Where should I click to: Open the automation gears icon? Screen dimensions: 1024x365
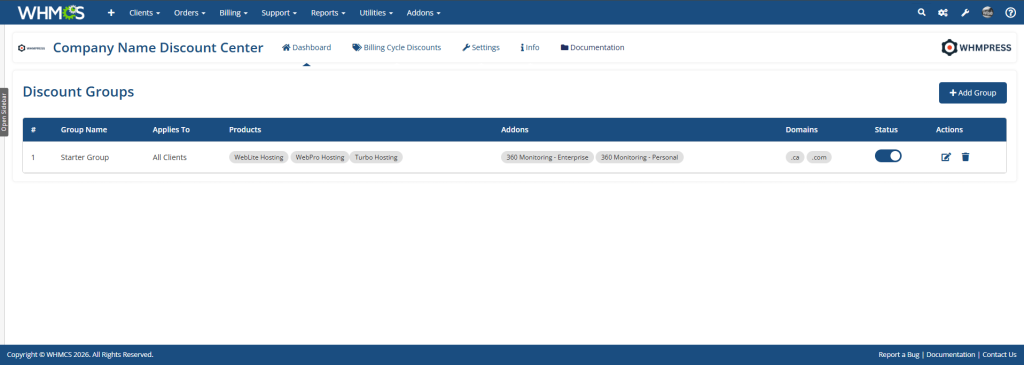pyautogui.click(x=942, y=12)
